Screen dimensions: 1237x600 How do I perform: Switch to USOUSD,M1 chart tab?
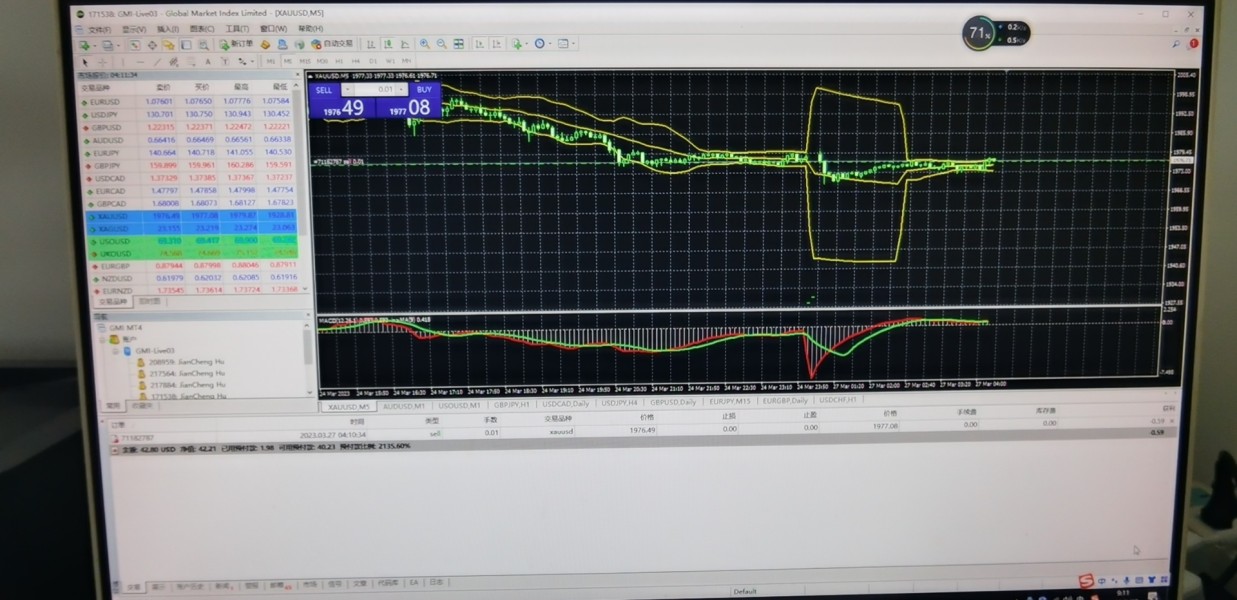(x=459, y=405)
